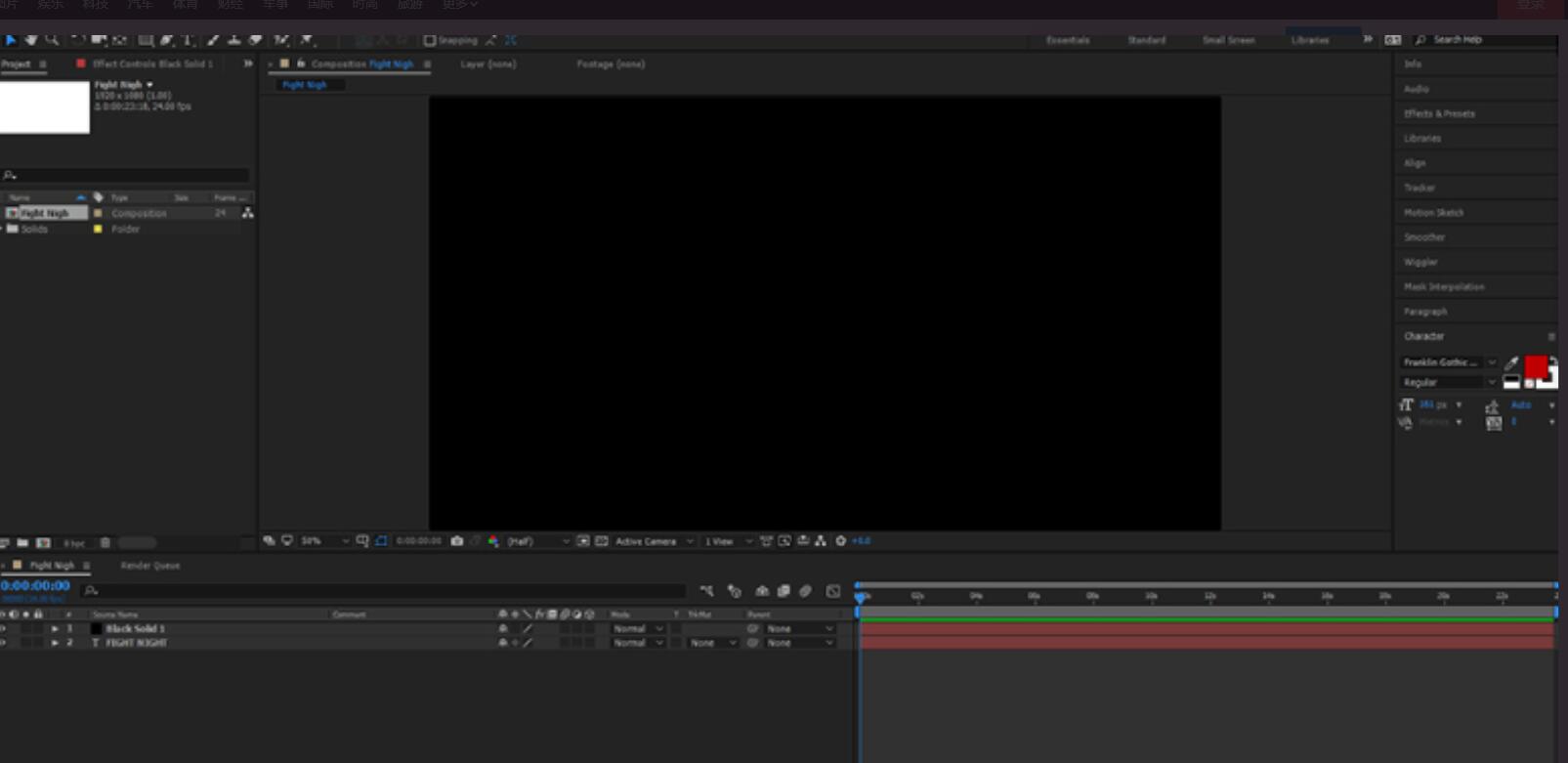The width and height of the screenshot is (1568, 763).
Task: Switch to the Render Queue tab
Action: point(150,566)
